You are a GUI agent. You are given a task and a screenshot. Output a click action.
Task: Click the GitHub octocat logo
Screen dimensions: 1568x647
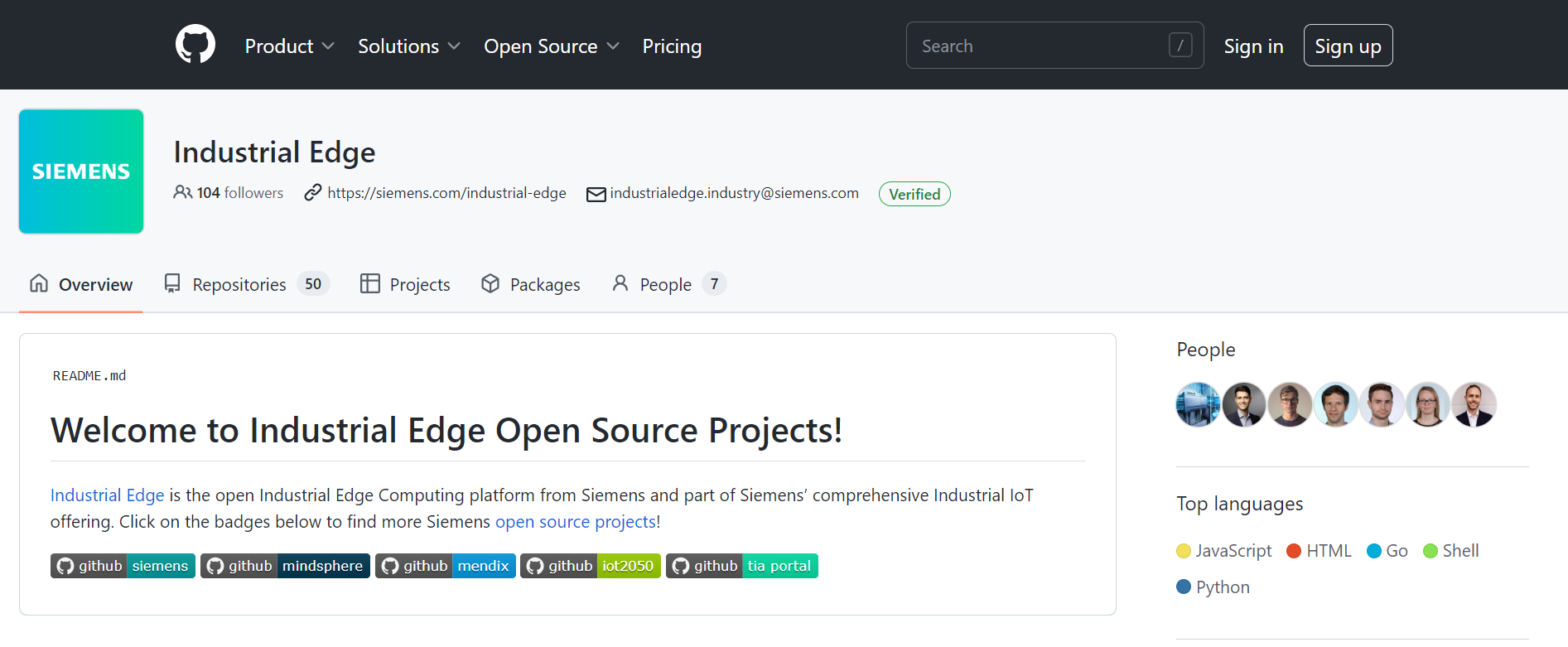[x=195, y=45]
